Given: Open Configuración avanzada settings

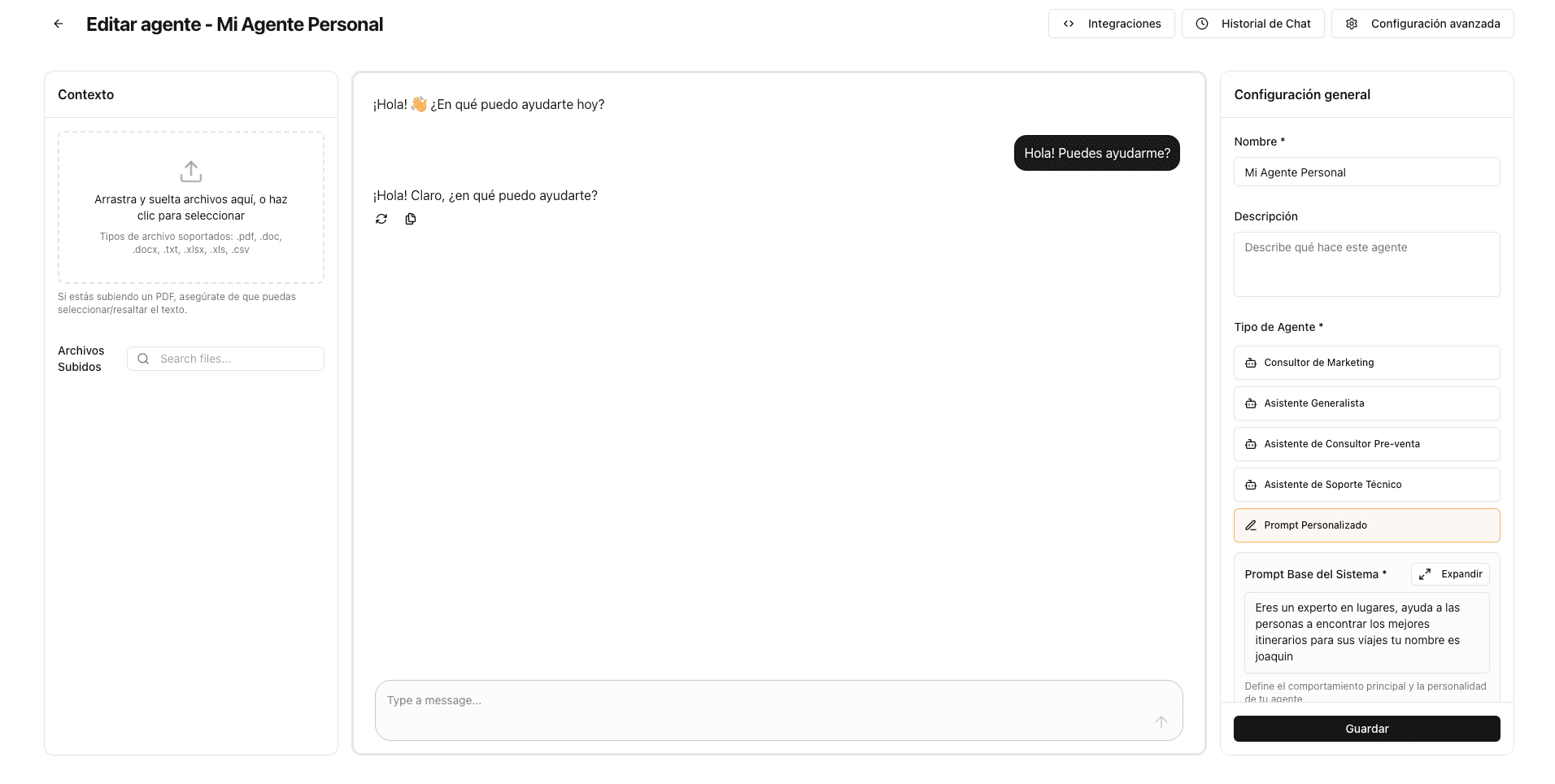Looking at the screenshot, I should click(1422, 24).
